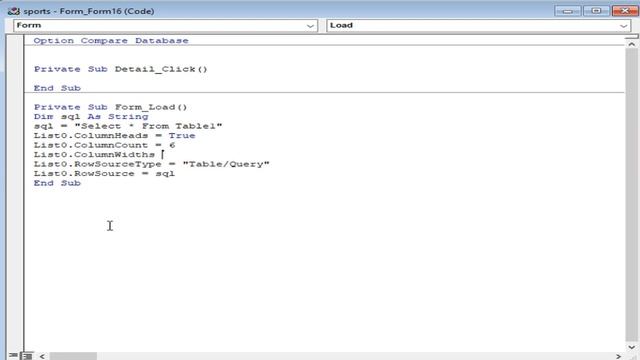This screenshot has width=640, height=360.
Task: Click line 'List0.ColumnHeads = True'
Action: [x=114, y=136]
